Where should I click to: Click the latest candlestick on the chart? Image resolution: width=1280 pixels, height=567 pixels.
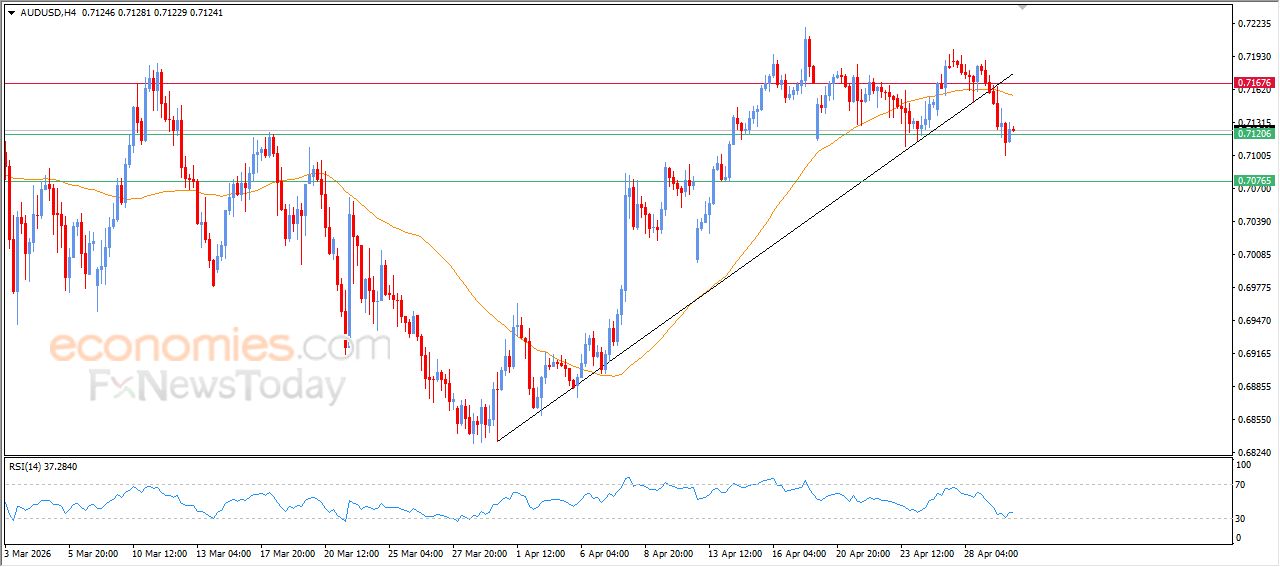(1013, 129)
